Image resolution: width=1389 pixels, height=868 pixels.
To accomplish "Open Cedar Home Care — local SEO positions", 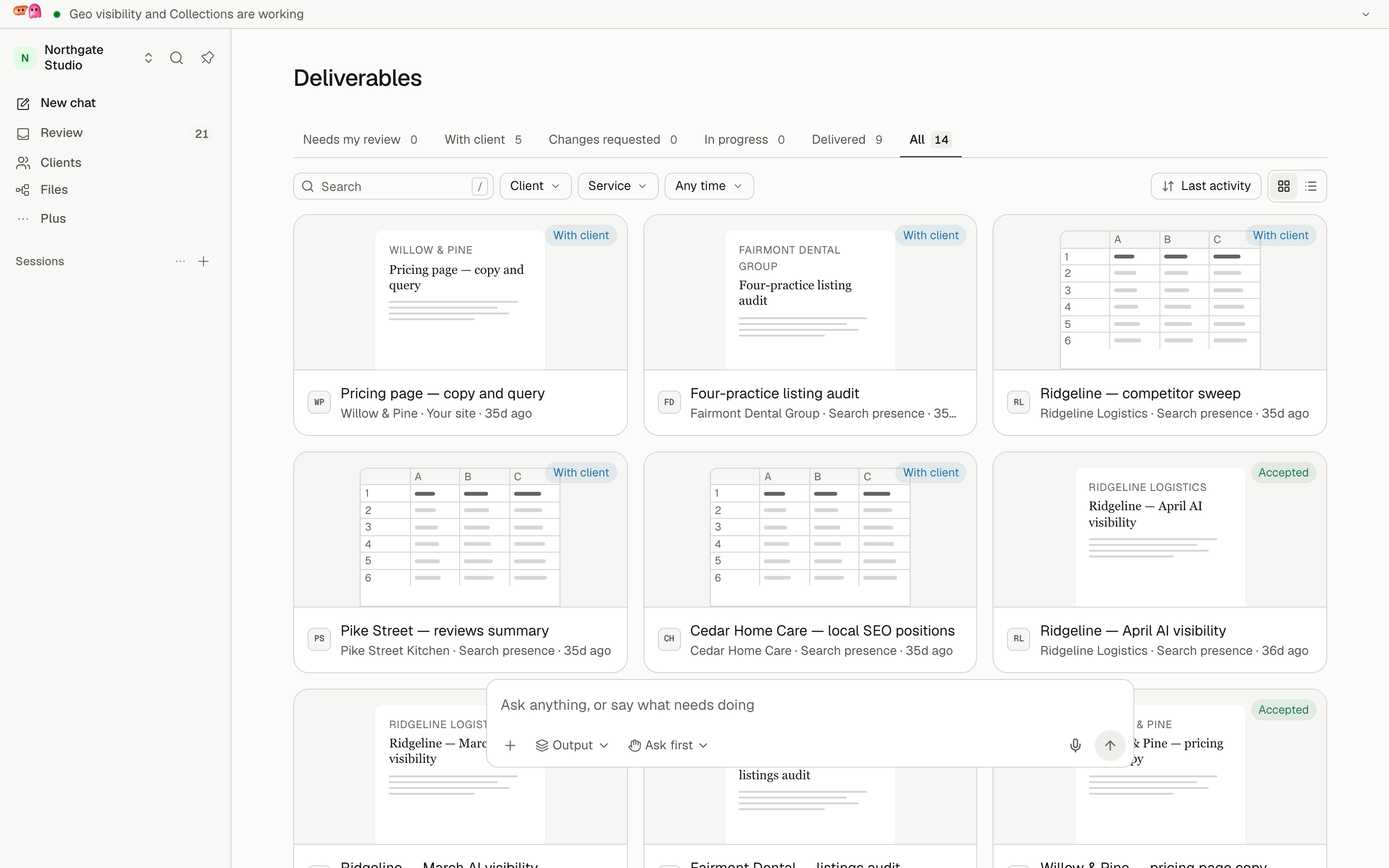I will click(810, 562).
